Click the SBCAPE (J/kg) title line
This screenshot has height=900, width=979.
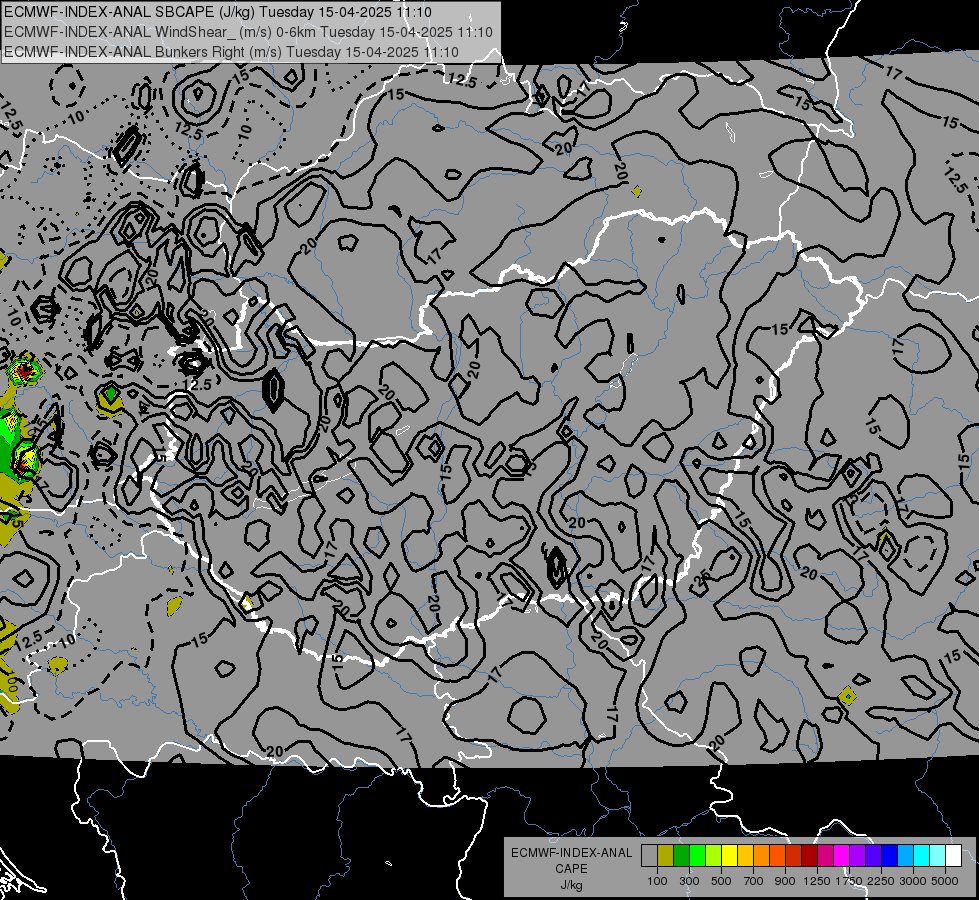[218, 12]
